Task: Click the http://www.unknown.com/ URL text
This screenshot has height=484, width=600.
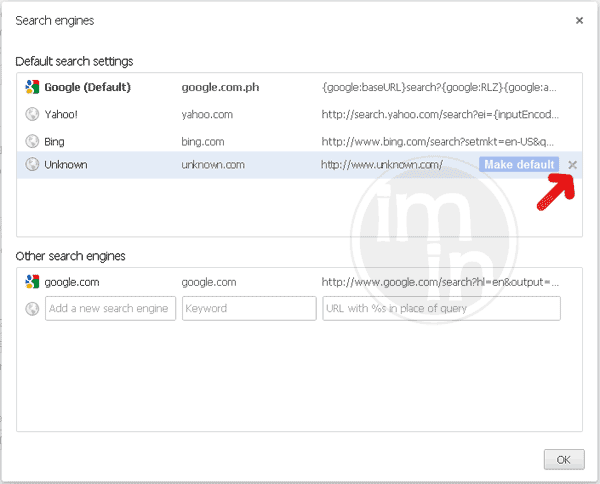Action: point(382,165)
